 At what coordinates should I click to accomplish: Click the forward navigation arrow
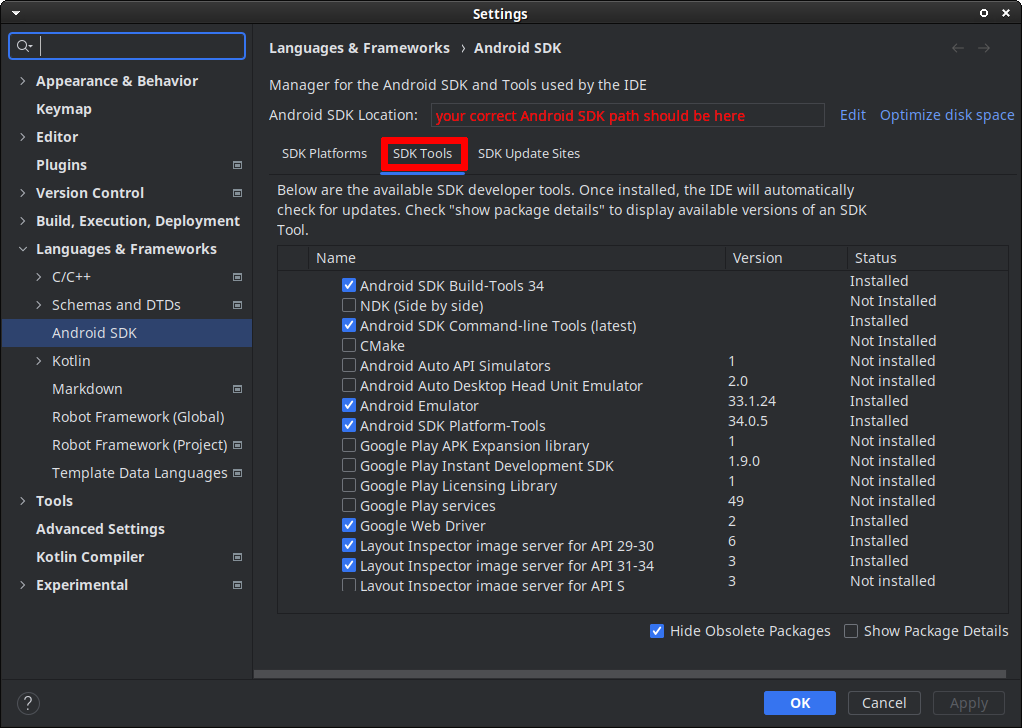[984, 48]
